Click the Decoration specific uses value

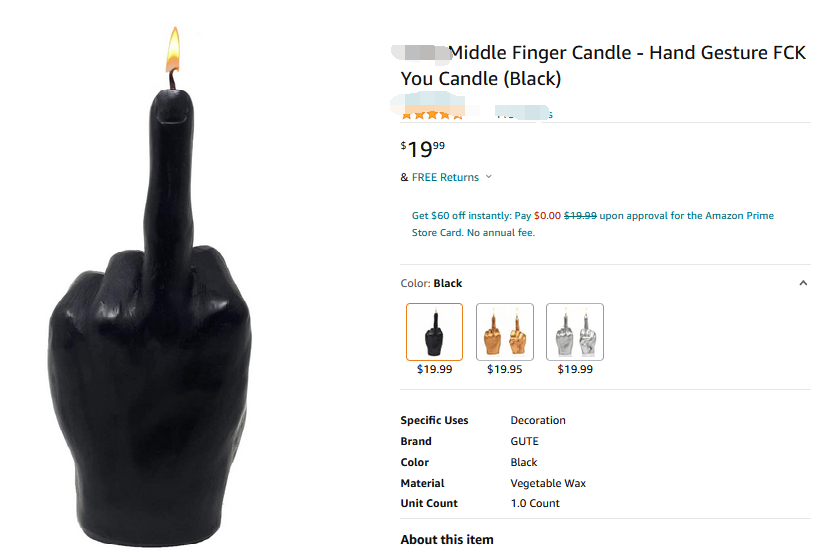click(x=538, y=420)
